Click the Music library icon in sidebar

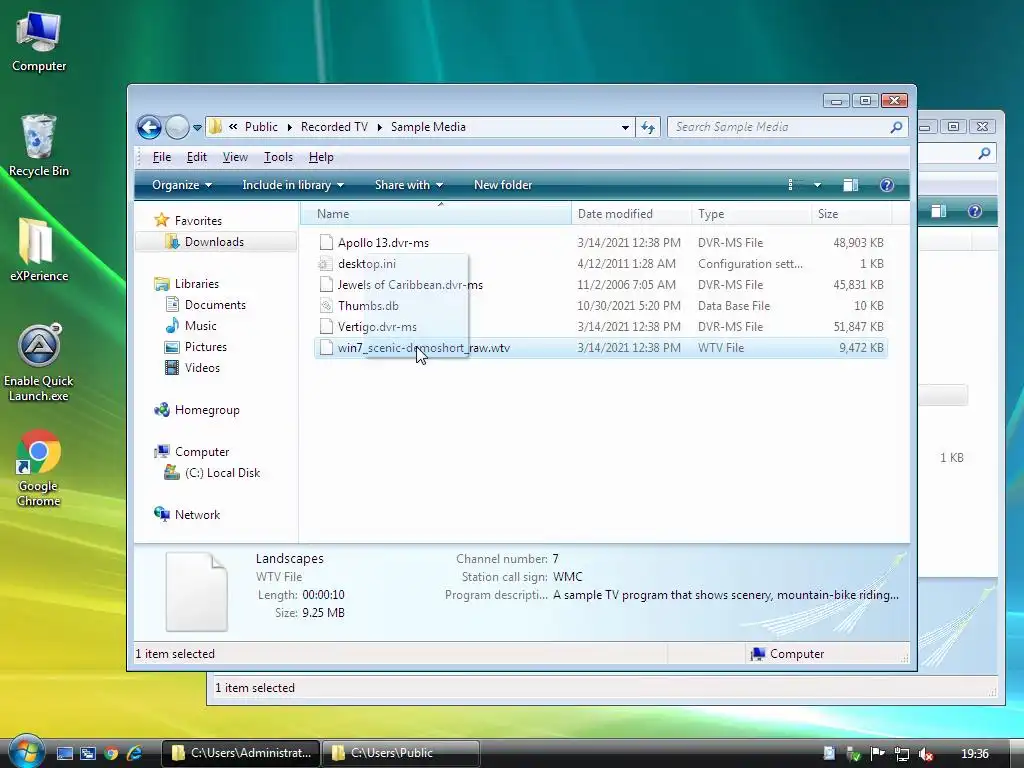click(x=172, y=326)
